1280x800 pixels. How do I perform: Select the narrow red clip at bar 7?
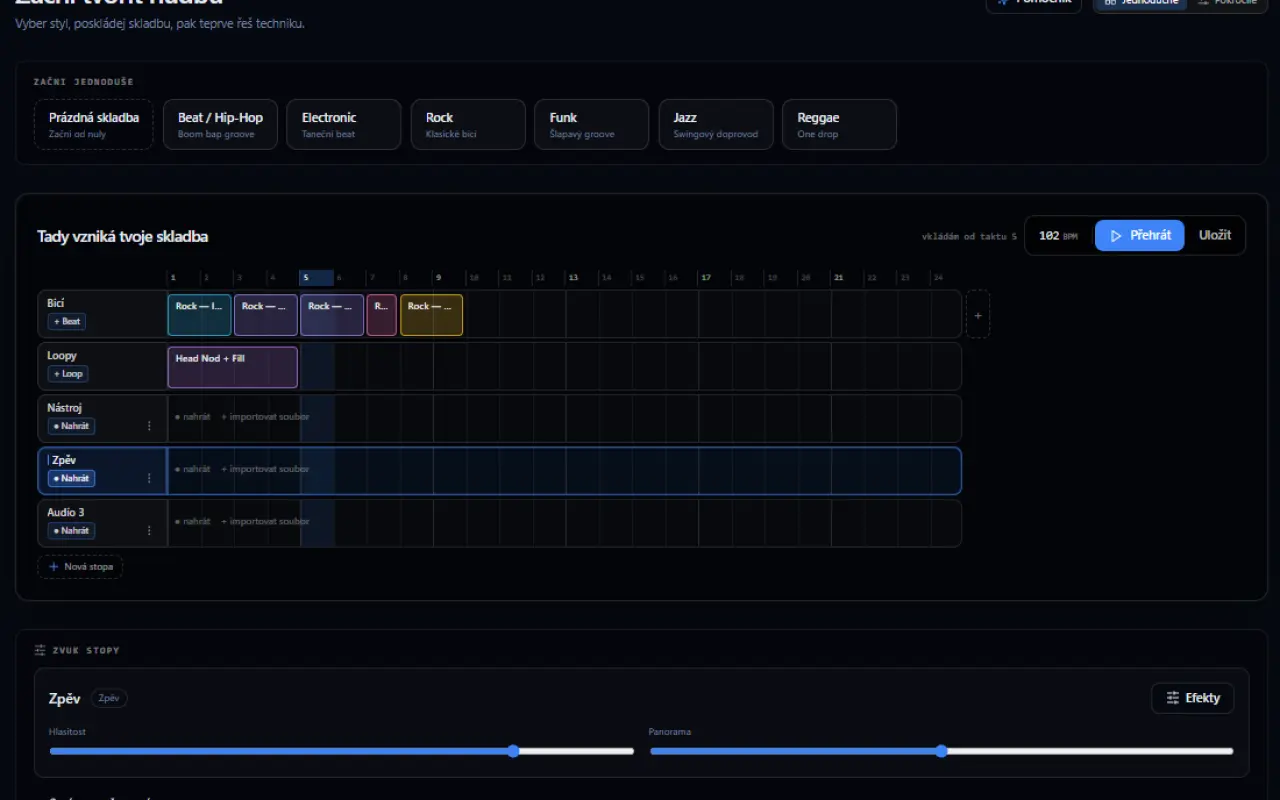click(382, 315)
